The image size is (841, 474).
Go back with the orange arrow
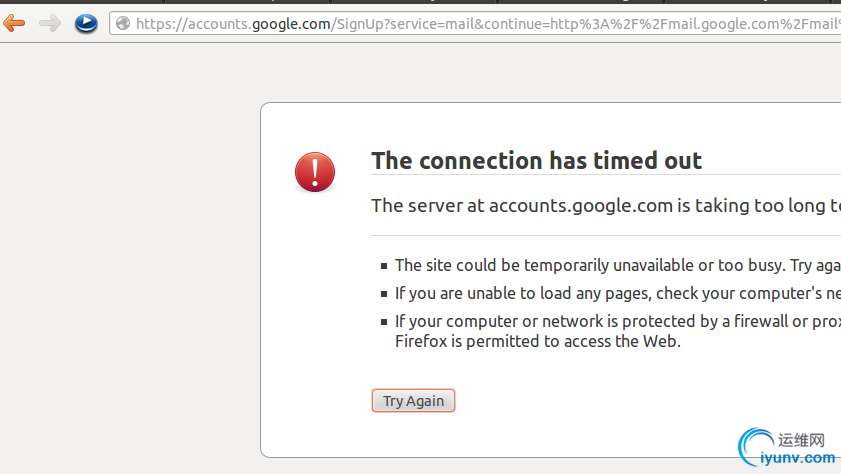[x=14, y=23]
